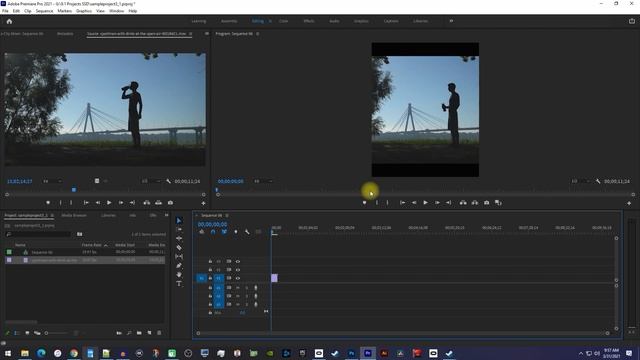This screenshot has height=360, width=640.
Task: Toggle Snap in timeline
Action: pos(213,232)
